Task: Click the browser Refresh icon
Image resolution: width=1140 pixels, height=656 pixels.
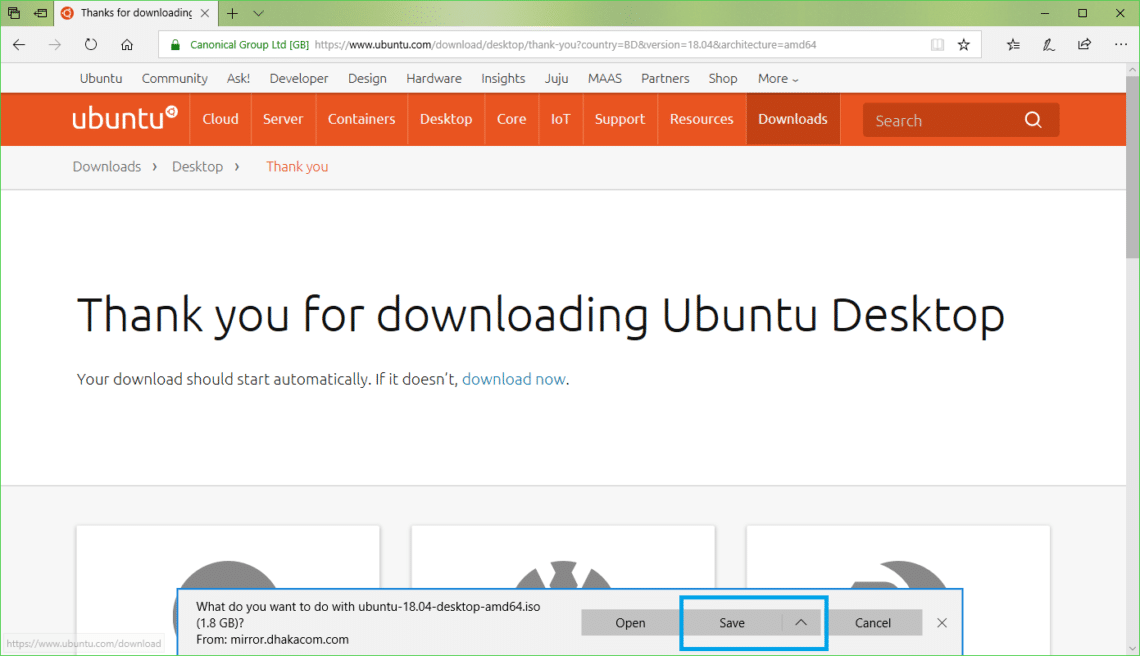Action: point(91,45)
